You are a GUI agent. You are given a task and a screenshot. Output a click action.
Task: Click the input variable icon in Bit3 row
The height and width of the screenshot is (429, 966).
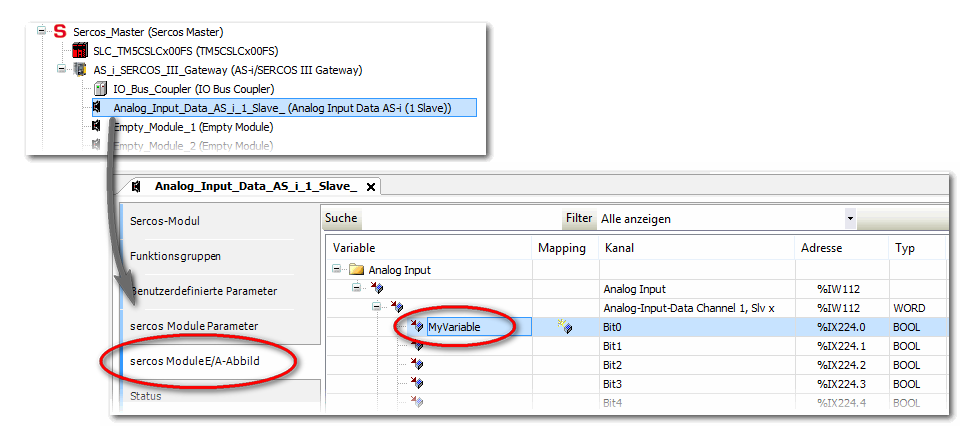(416, 383)
